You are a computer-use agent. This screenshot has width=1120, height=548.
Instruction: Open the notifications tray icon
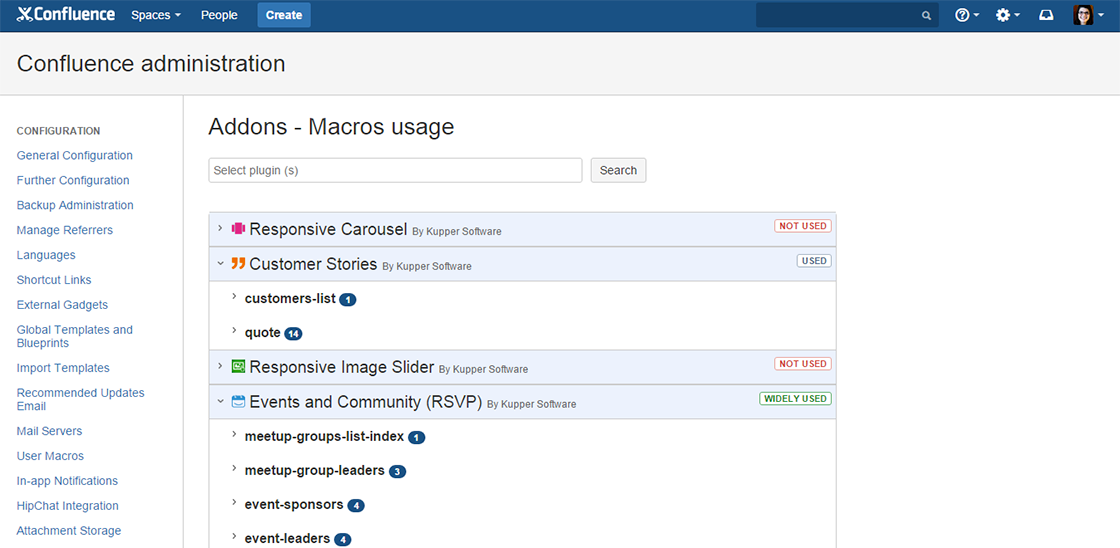pyautogui.click(x=1046, y=15)
